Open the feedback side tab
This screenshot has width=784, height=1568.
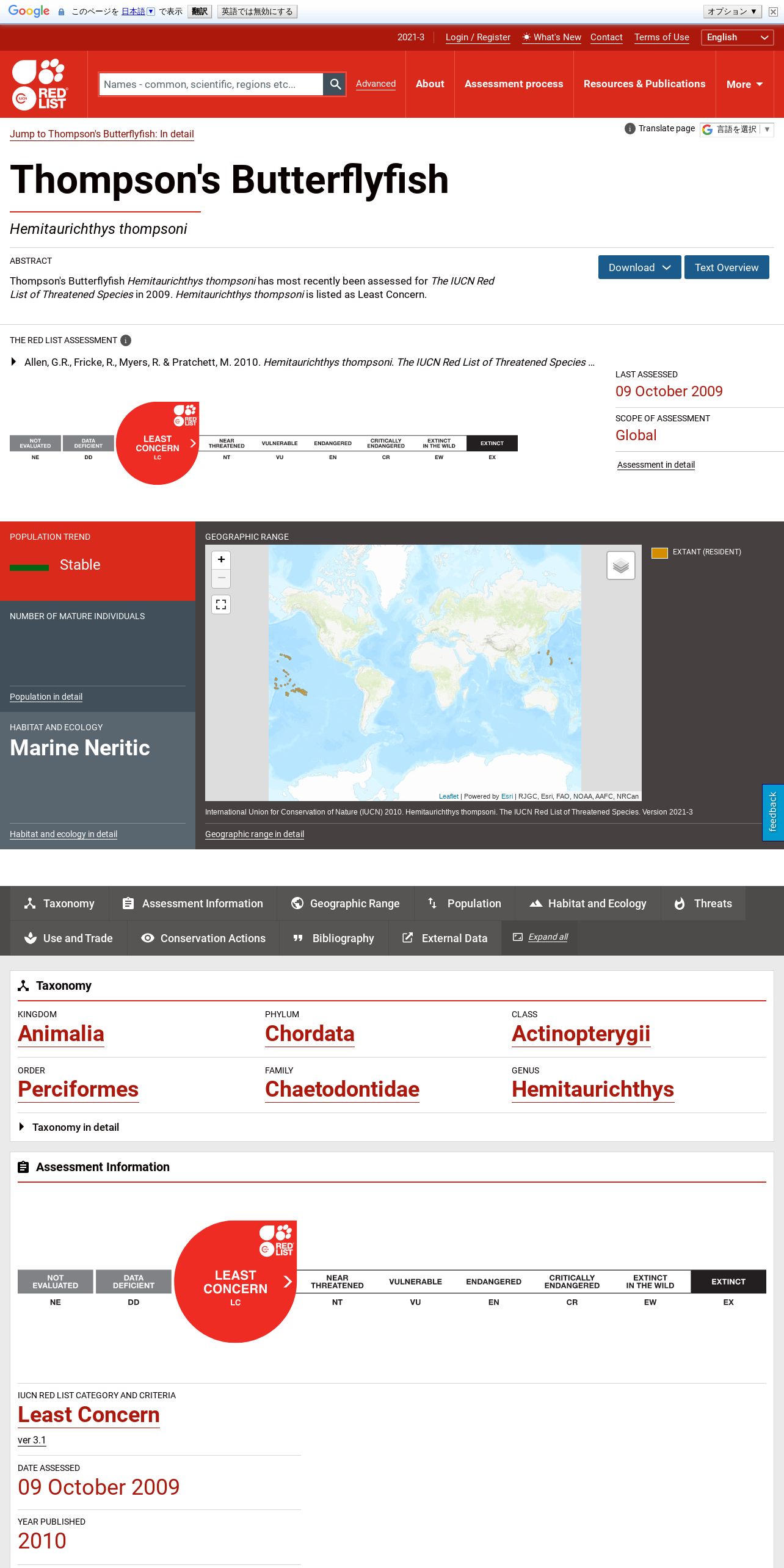pyautogui.click(x=773, y=813)
